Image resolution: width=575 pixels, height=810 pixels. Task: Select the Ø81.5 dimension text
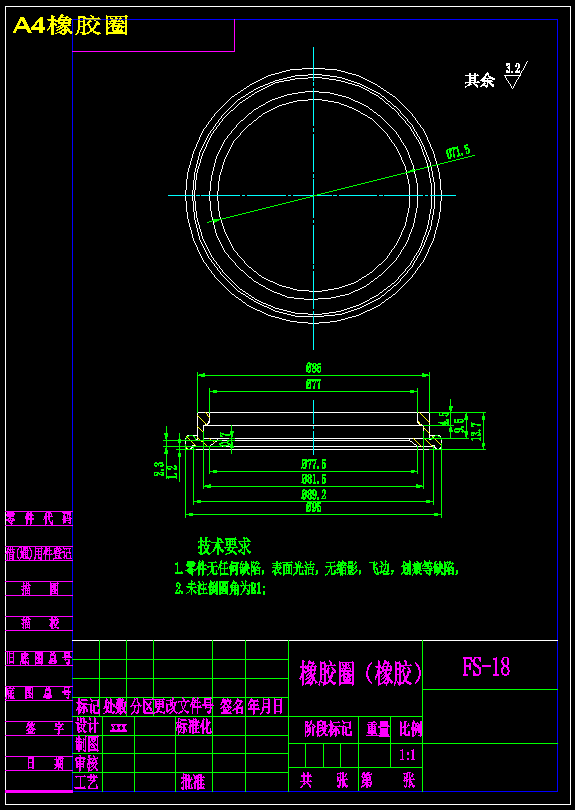tap(314, 479)
